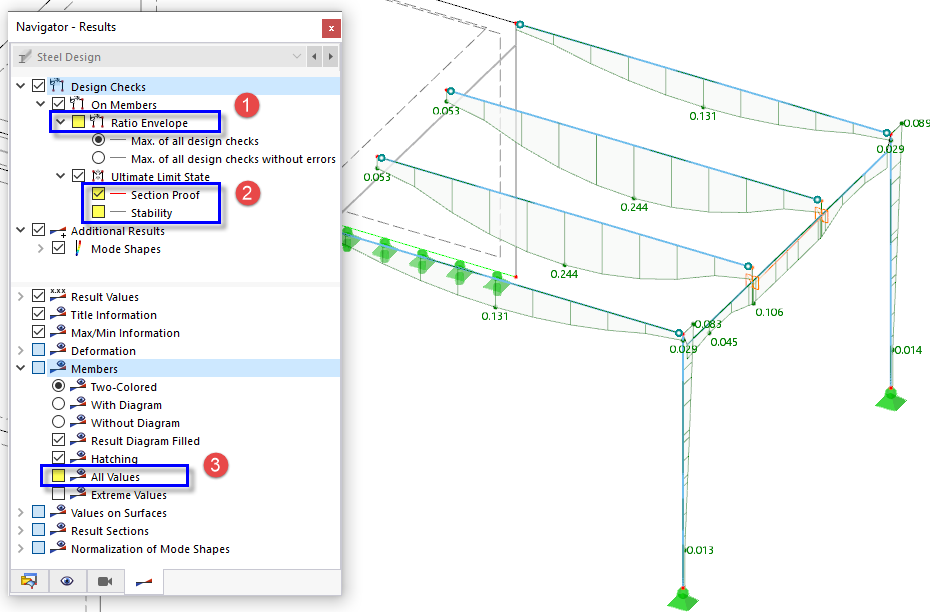
Task: Go to previous navigator category arrow
Action: click(x=314, y=57)
